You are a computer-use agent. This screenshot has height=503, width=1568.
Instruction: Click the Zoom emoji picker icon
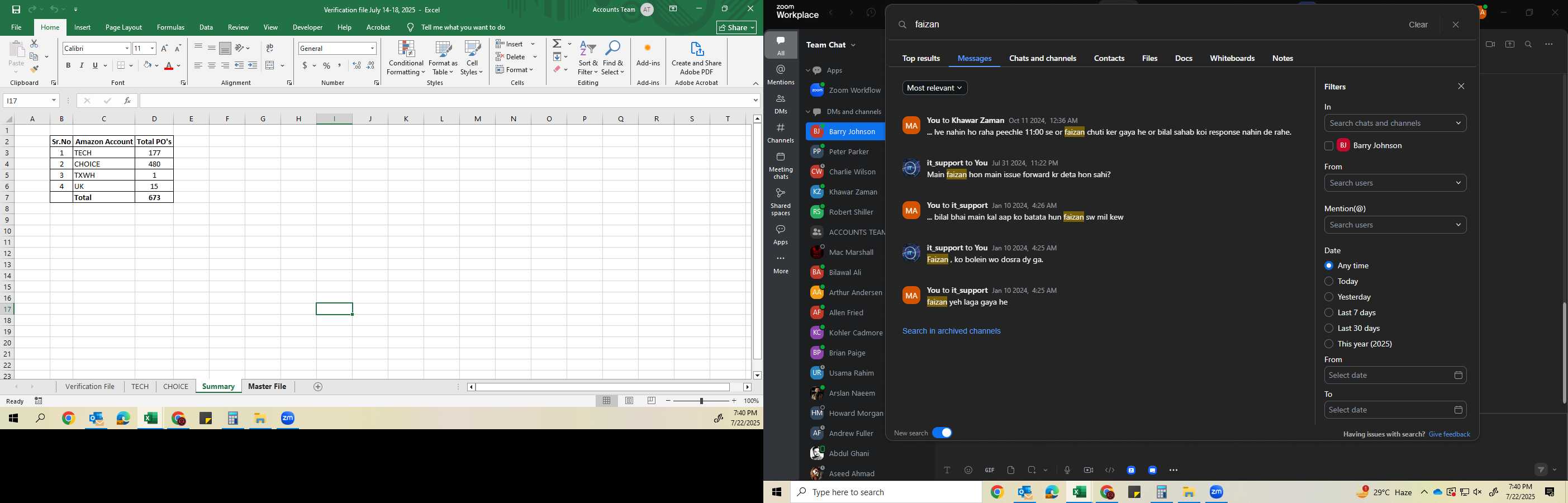(968, 470)
